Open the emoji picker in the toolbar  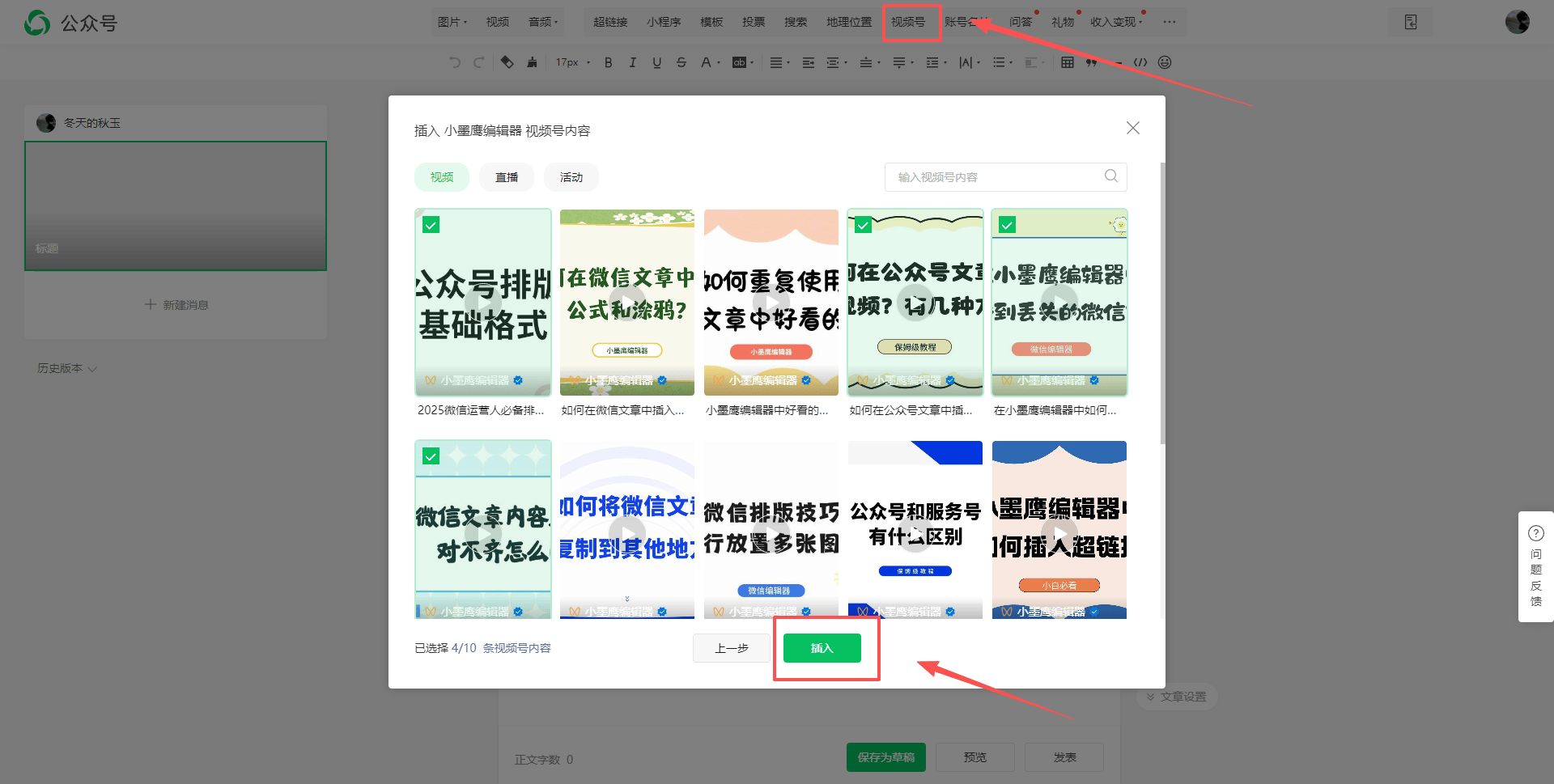click(x=1165, y=62)
